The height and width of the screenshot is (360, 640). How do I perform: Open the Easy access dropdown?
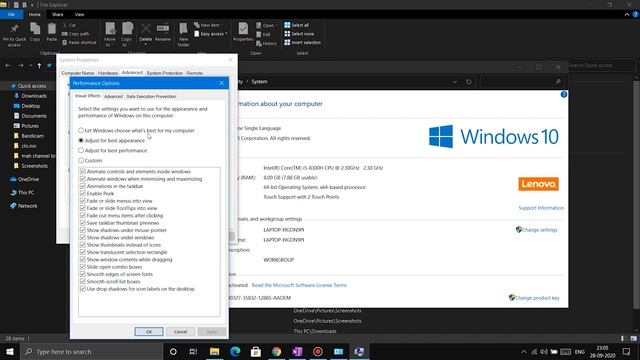pyautogui.click(x=211, y=34)
